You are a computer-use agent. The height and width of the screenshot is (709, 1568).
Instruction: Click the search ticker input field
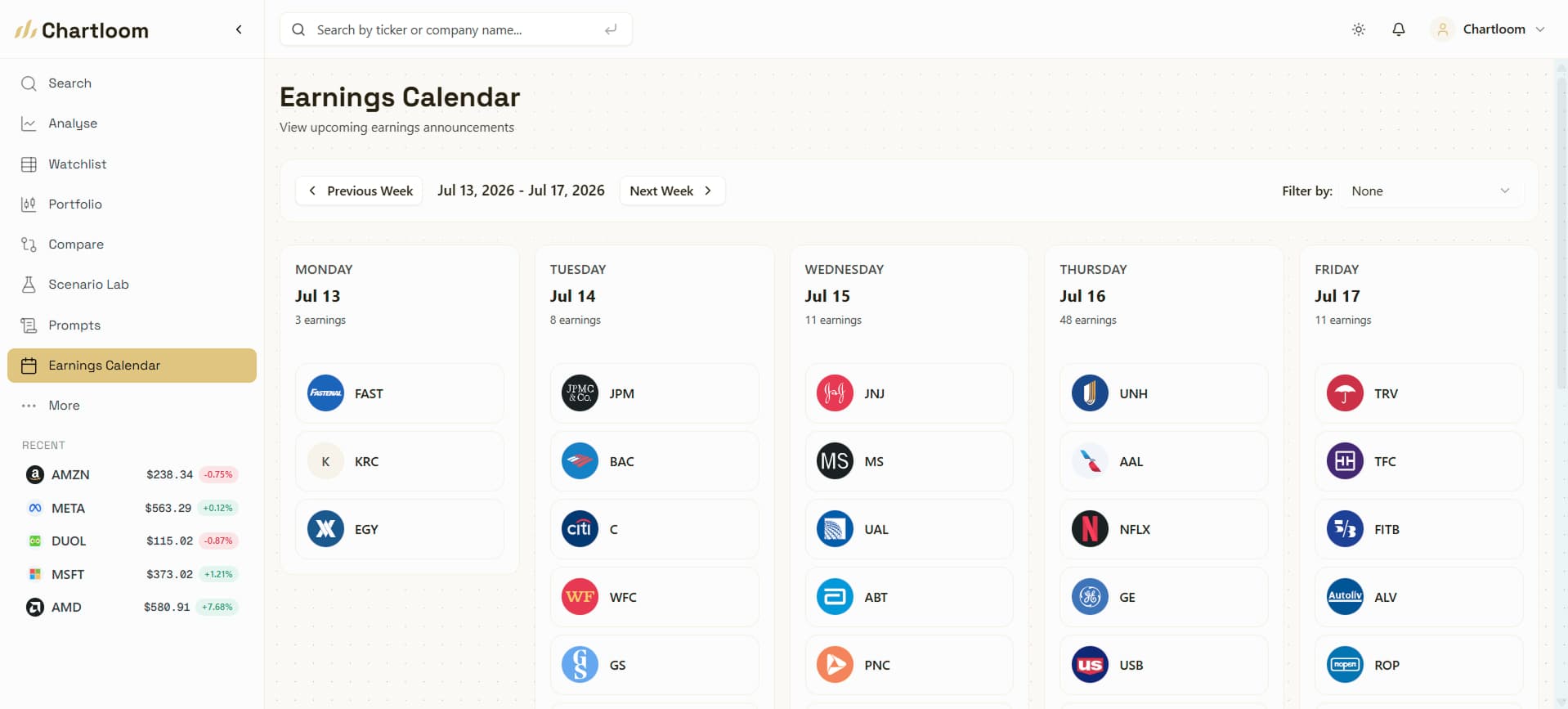pyautogui.click(x=455, y=29)
